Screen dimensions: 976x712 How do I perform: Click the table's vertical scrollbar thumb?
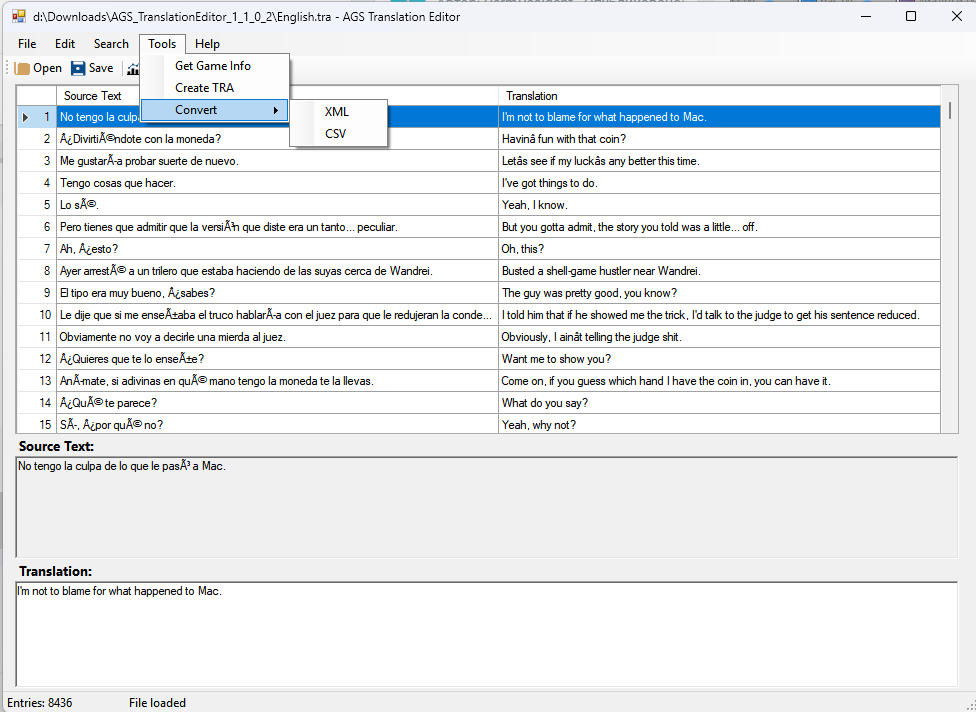(950, 111)
